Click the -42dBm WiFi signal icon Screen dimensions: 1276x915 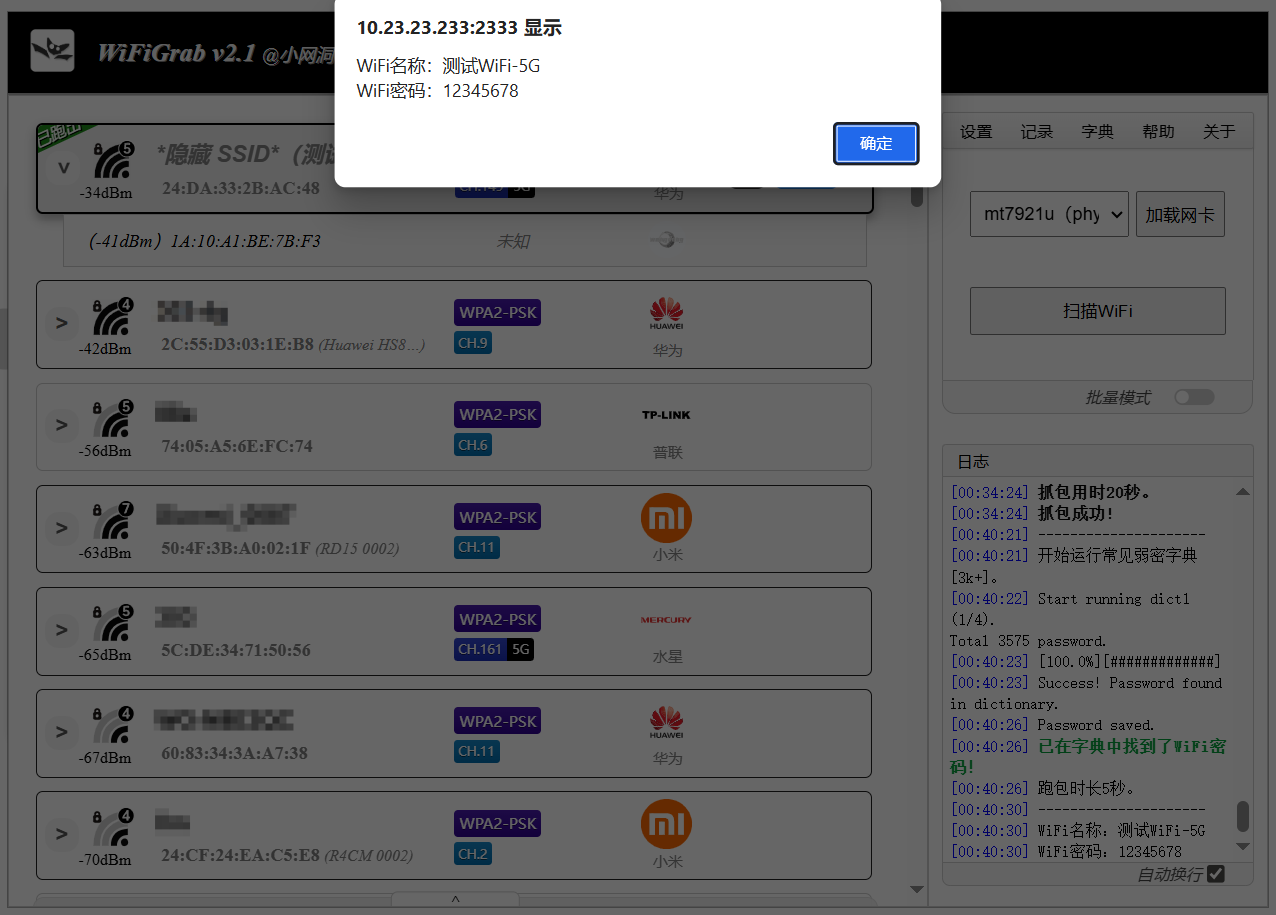pyautogui.click(x=113, y=316)
